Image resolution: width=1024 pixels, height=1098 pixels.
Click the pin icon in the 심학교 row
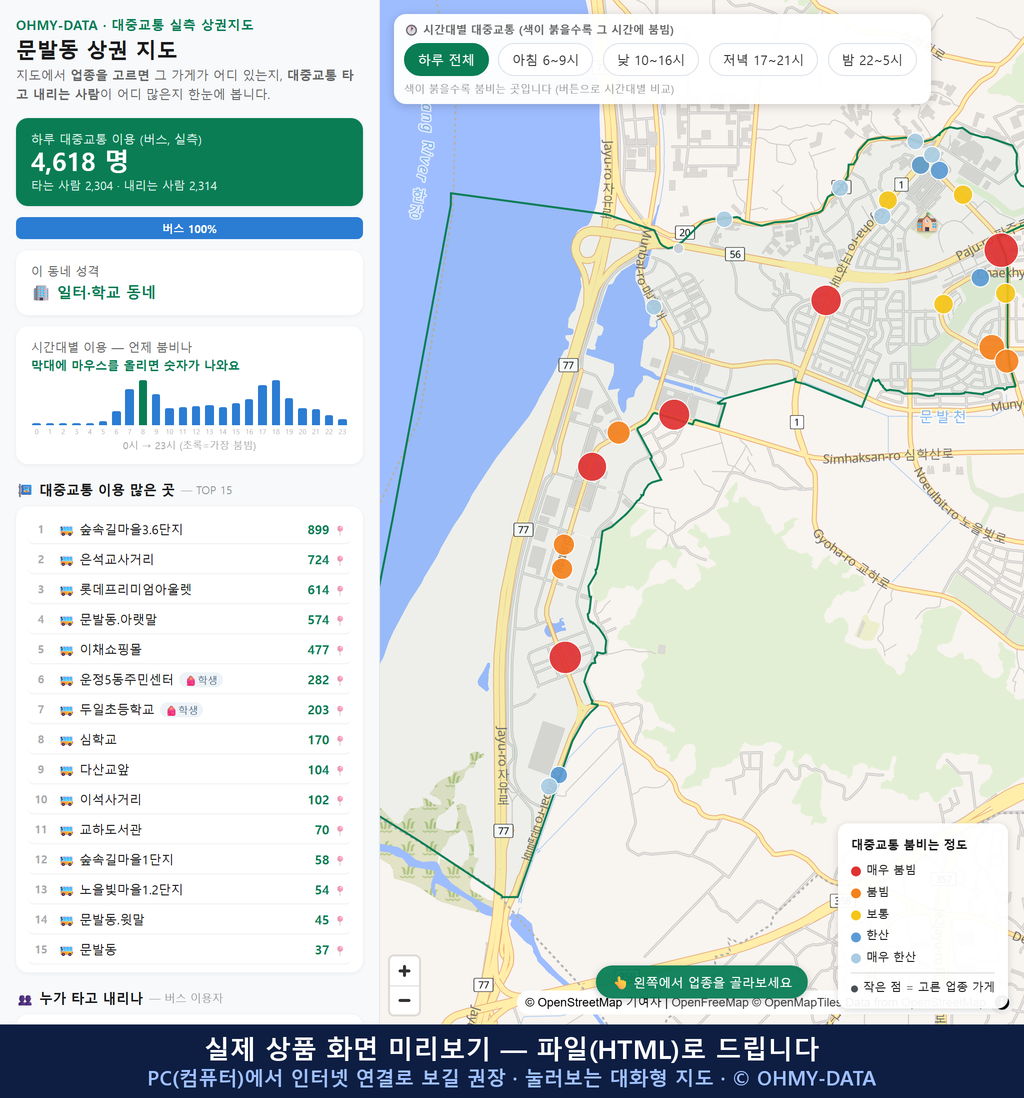(x=340, y=740)
